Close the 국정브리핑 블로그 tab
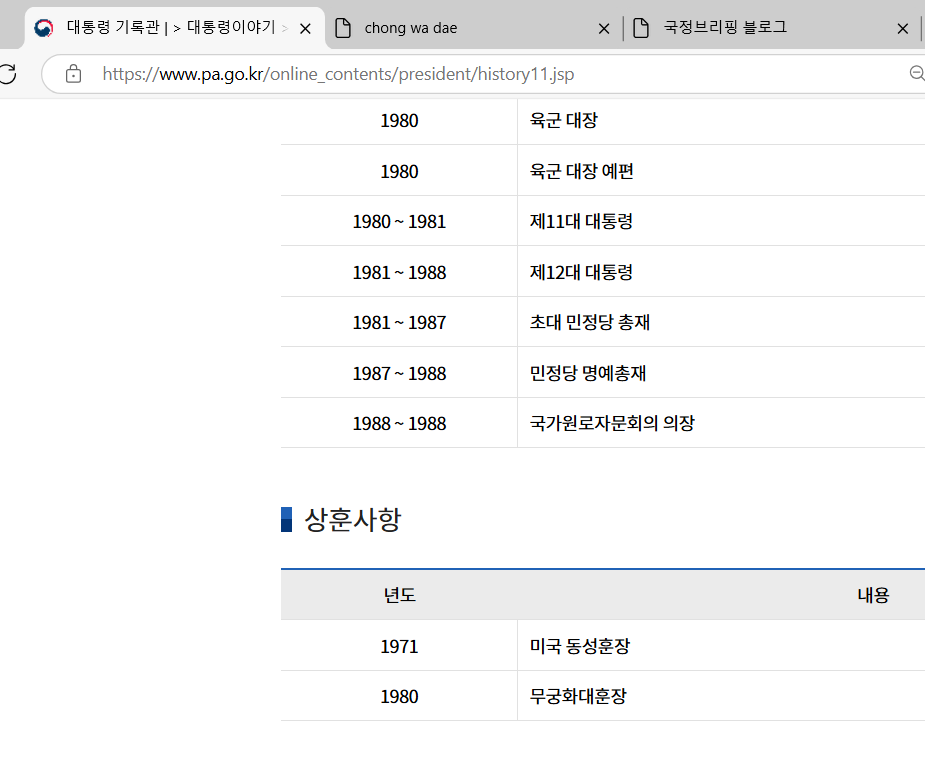The image size is (925, 782). [x=903, y=28]
